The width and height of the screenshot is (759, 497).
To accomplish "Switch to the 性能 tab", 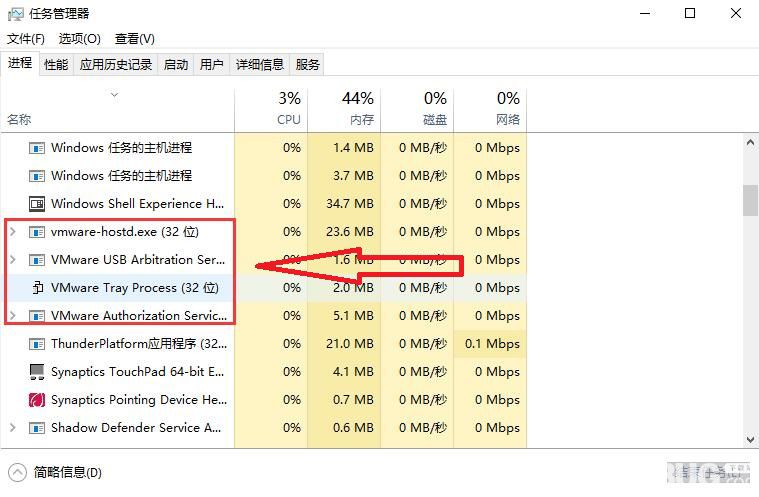I will point(56,64).
